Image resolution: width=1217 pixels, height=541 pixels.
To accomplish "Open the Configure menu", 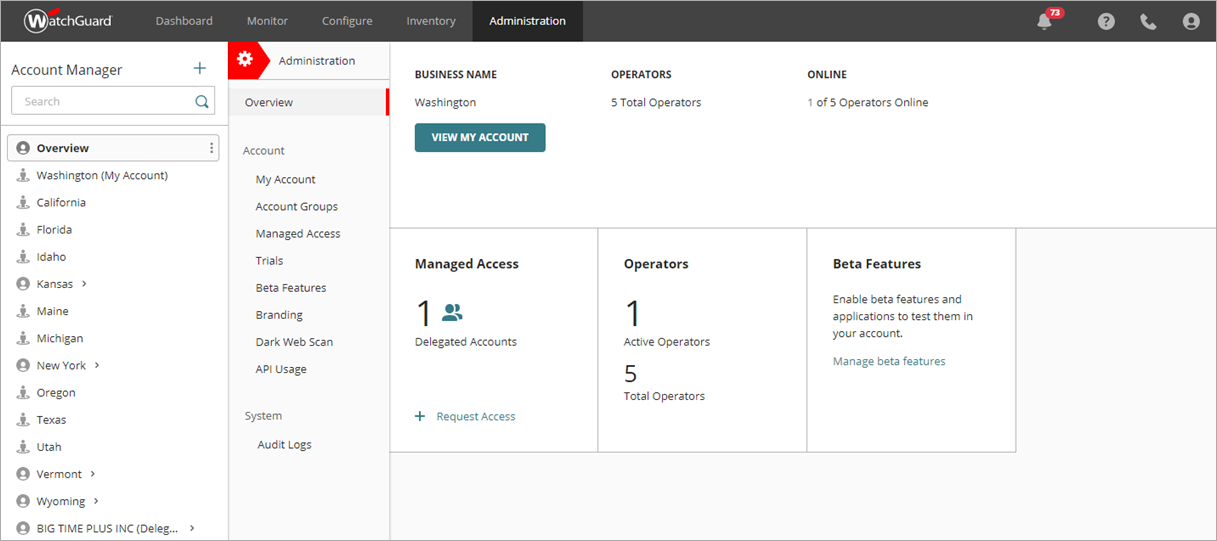I will 347,21.
